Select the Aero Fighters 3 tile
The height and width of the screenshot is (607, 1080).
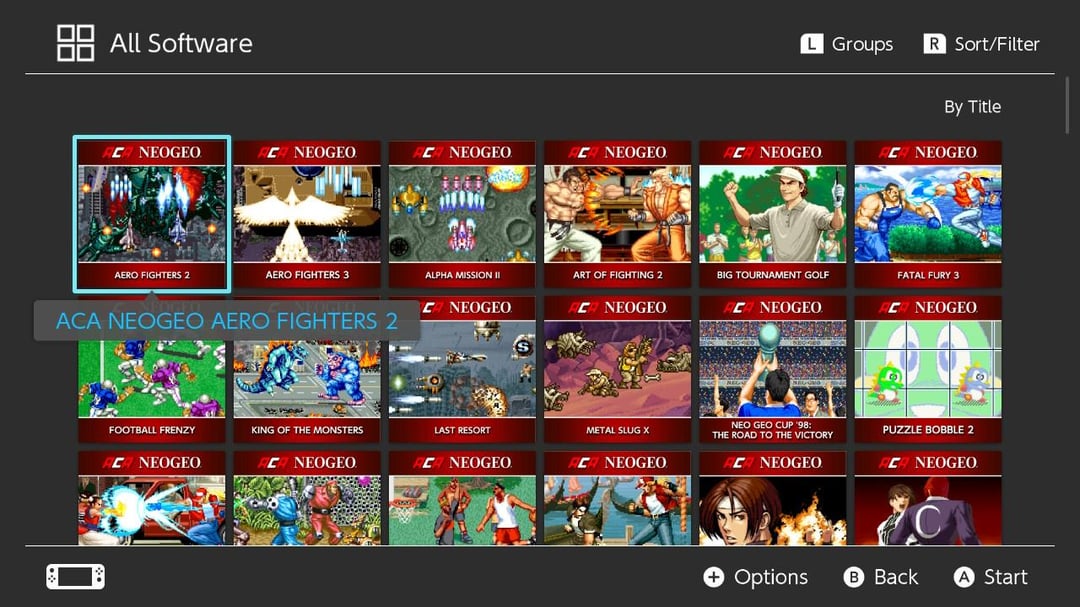(307, 214)
